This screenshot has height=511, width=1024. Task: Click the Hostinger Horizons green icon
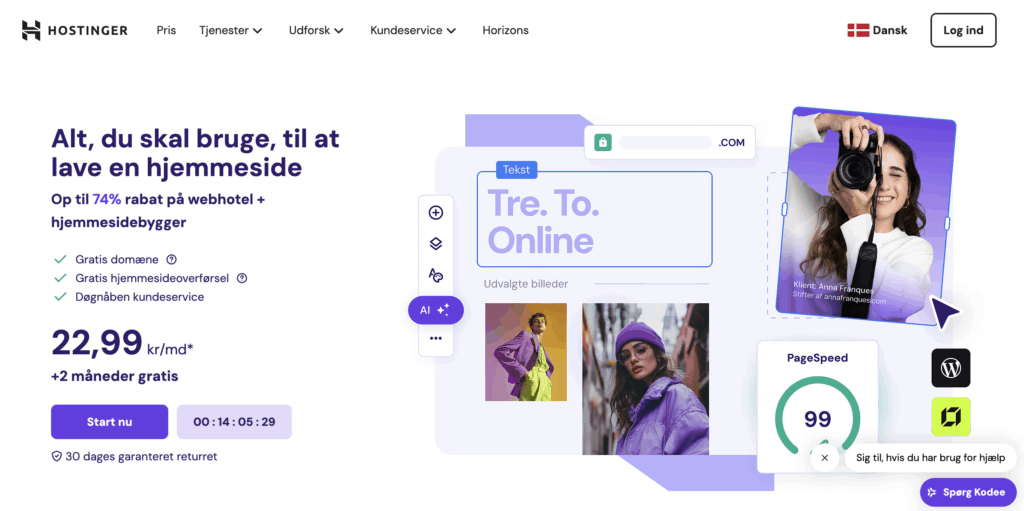point(950,417)
